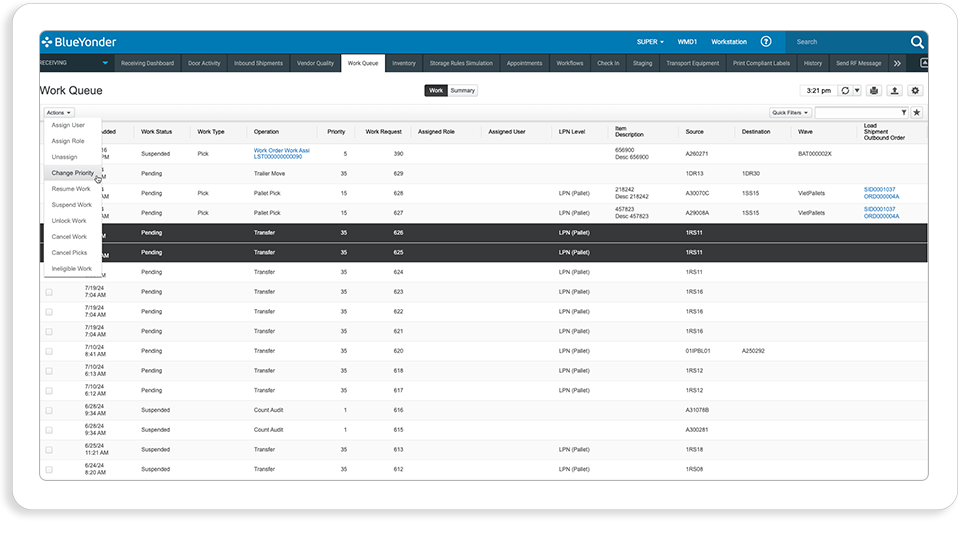Screen dimensions: 960x540
Task: Select Suspend Work in Actions menu
Action: tap(72, 204)
